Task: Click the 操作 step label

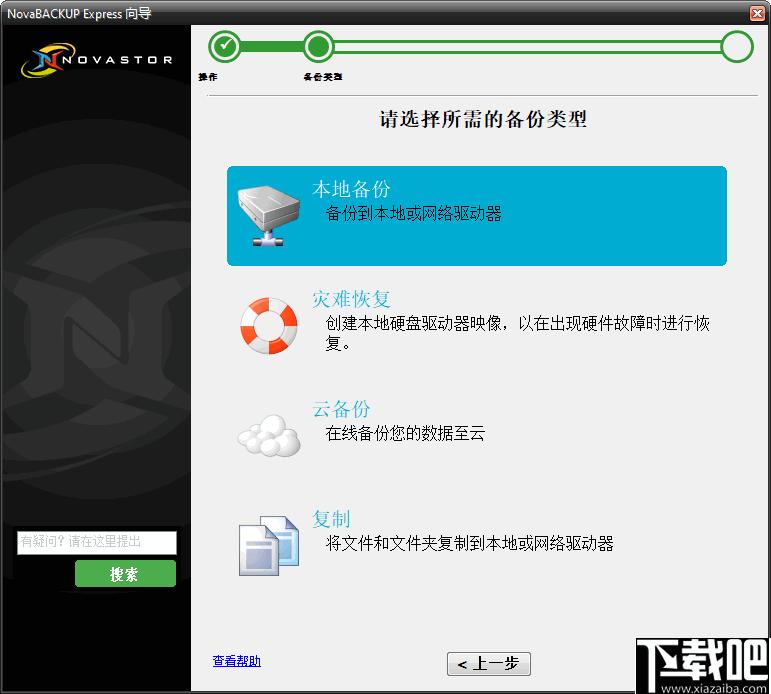Action: [208, 77]
